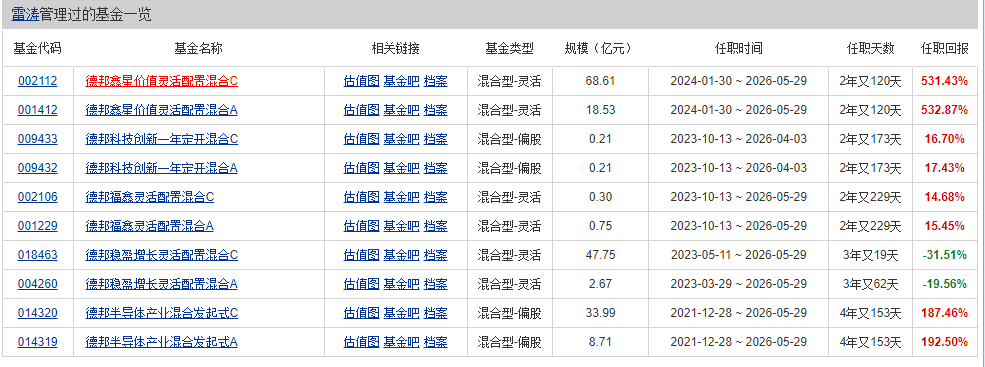The image size is (985, 367).
Task: Open 估值图 for fund 009432
Action: (x=361, y=168)
